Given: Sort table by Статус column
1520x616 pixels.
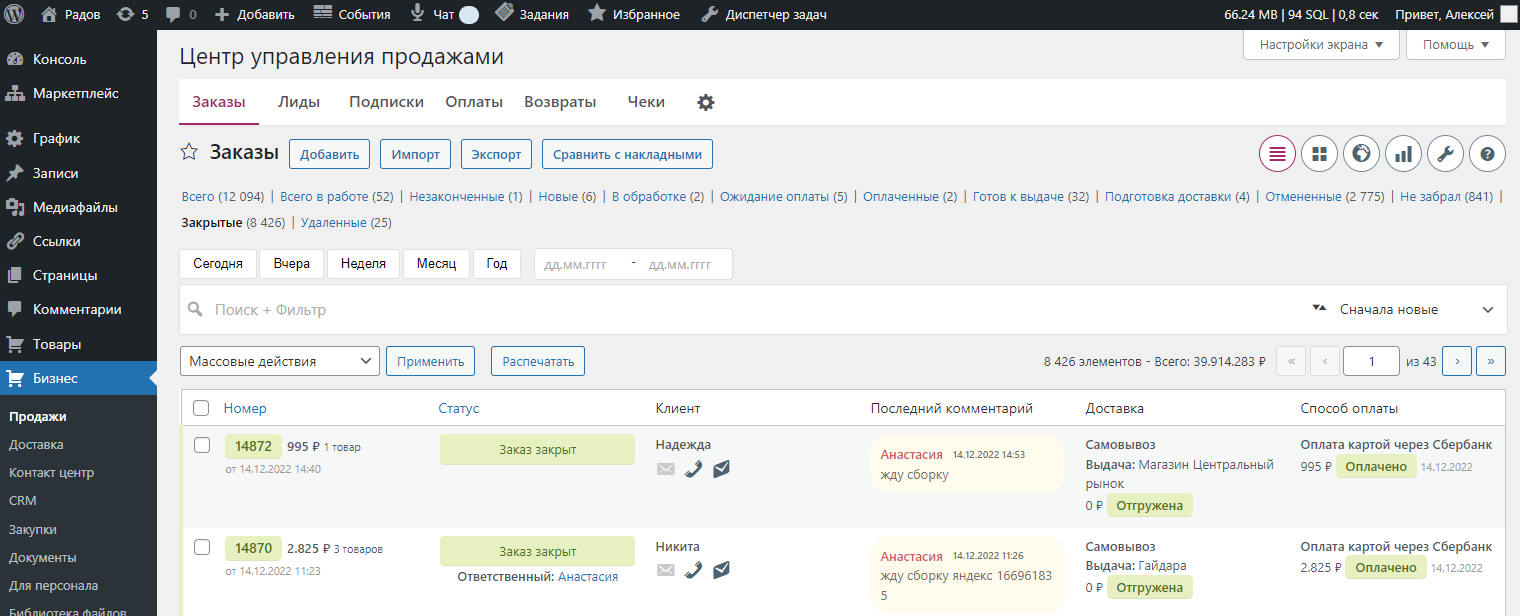Looking at the screenshot, I should pos(459,408).
